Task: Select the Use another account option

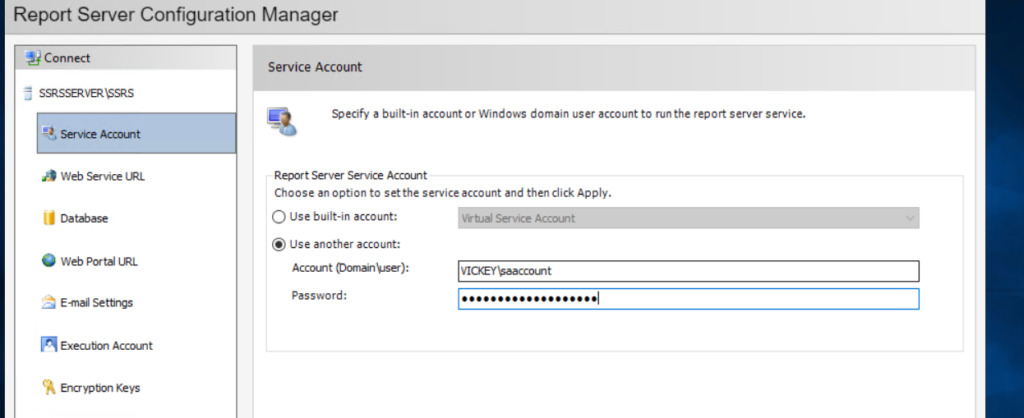Action: (x=279, y=245)
